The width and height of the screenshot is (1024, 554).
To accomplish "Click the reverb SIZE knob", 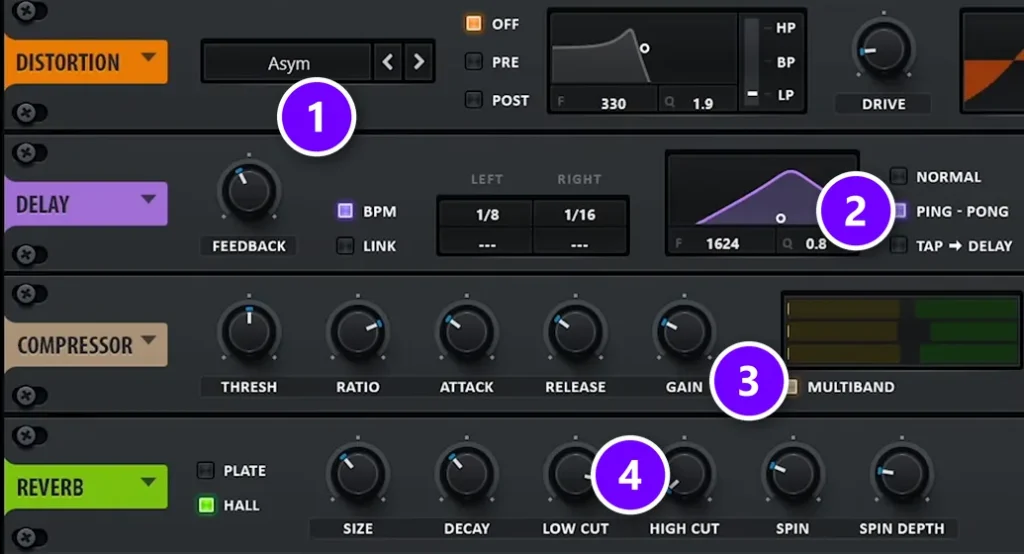I will click(x=358, y=473).
